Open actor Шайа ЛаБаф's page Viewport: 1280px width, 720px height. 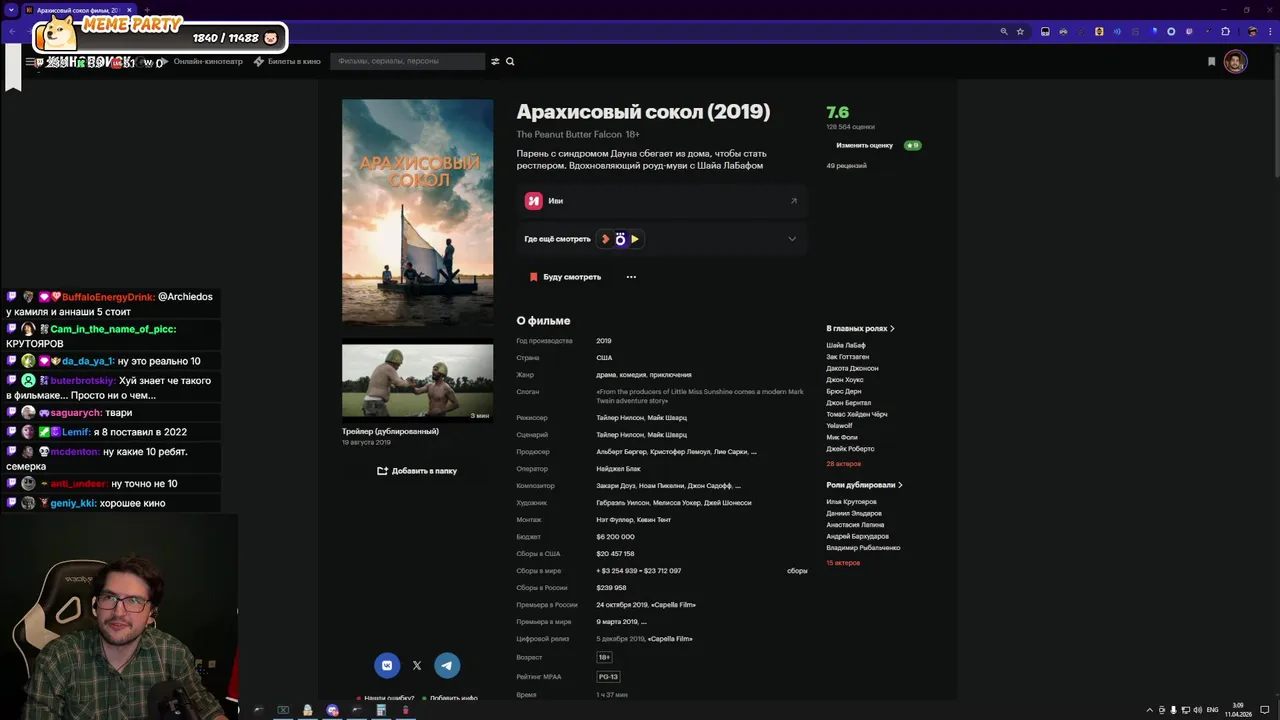(x=846, y=346)
